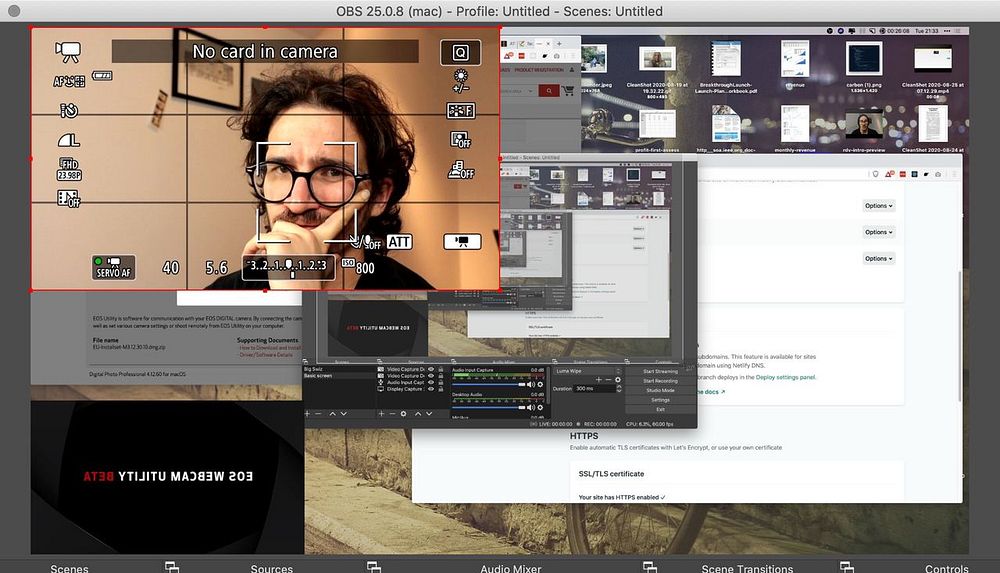Screen dimensions: 1000x573
Task: Expand the third Options dropdown in browser
Action: [x=879, y=258]
